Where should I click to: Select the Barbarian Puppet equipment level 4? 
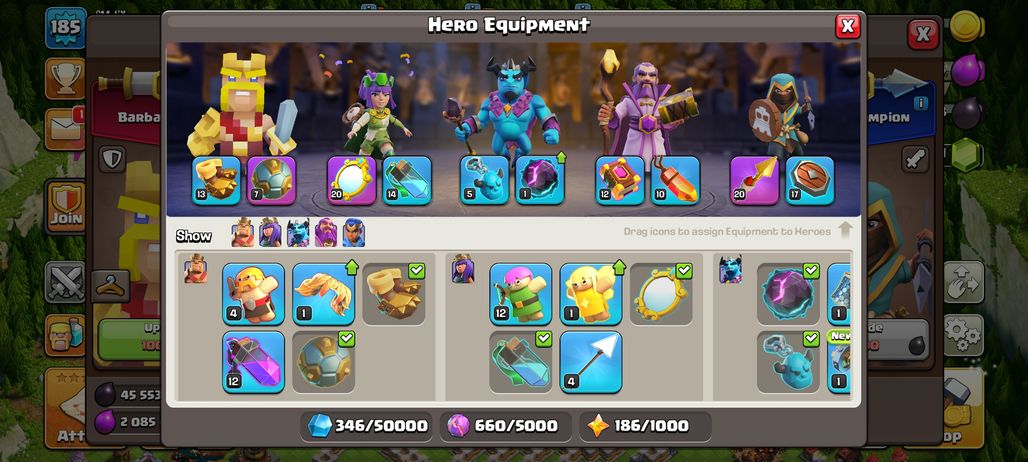click(253, 294)
